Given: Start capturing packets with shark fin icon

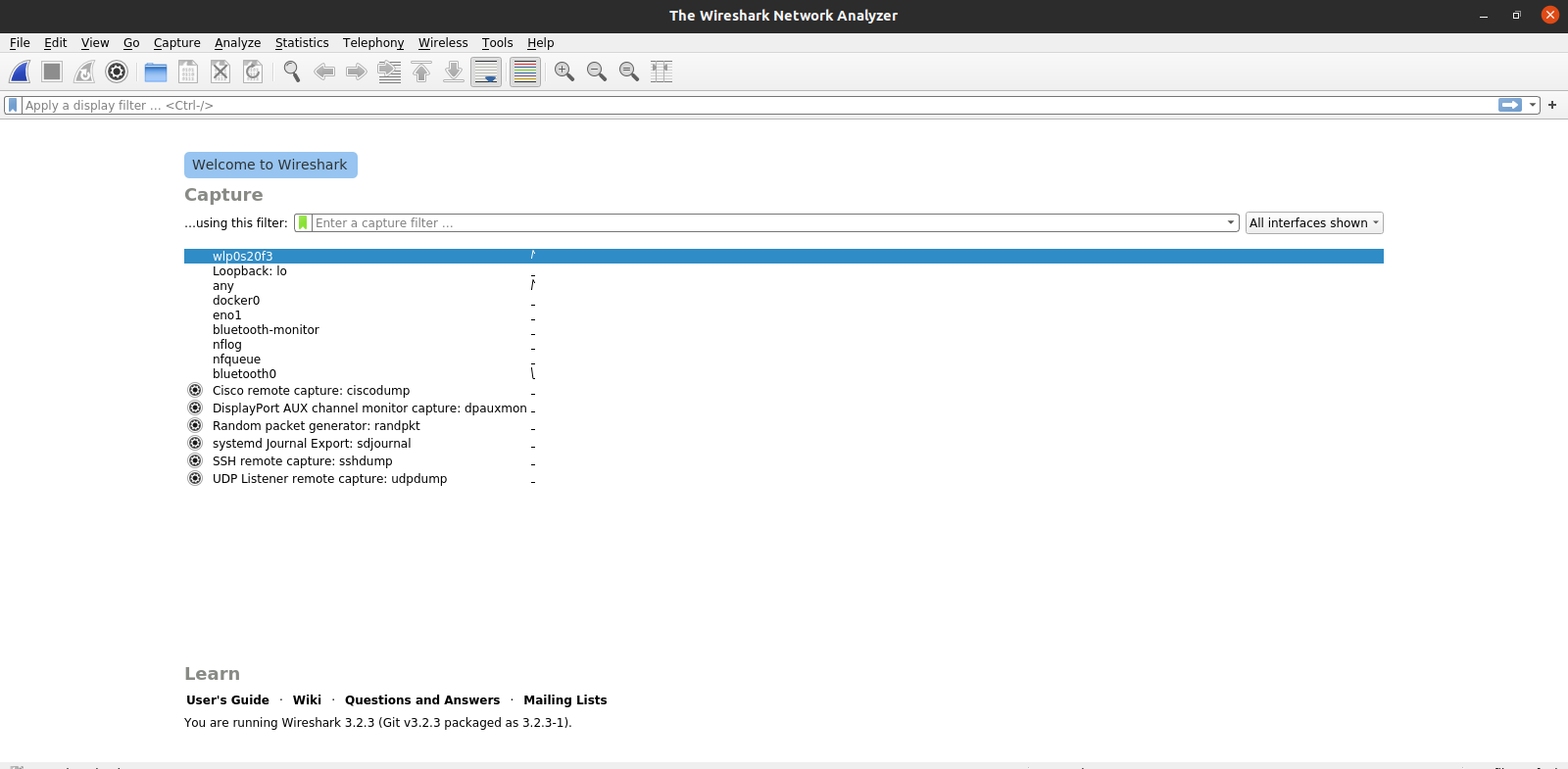Looking at the screenshot, I should pyautogui.click(x=20, y=72).
